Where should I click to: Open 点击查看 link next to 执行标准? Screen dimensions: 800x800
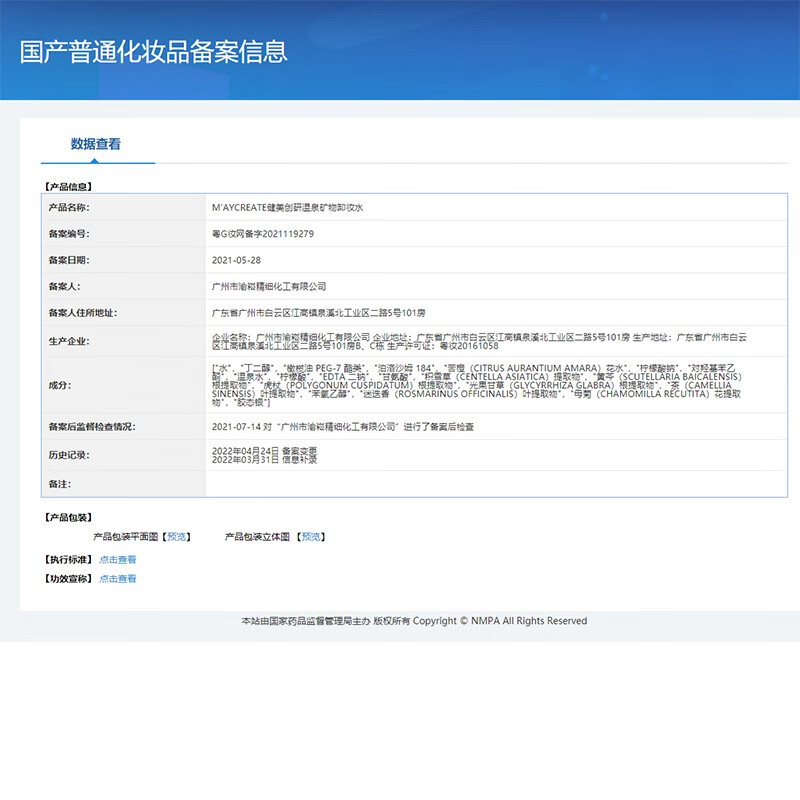coord(117,560)
